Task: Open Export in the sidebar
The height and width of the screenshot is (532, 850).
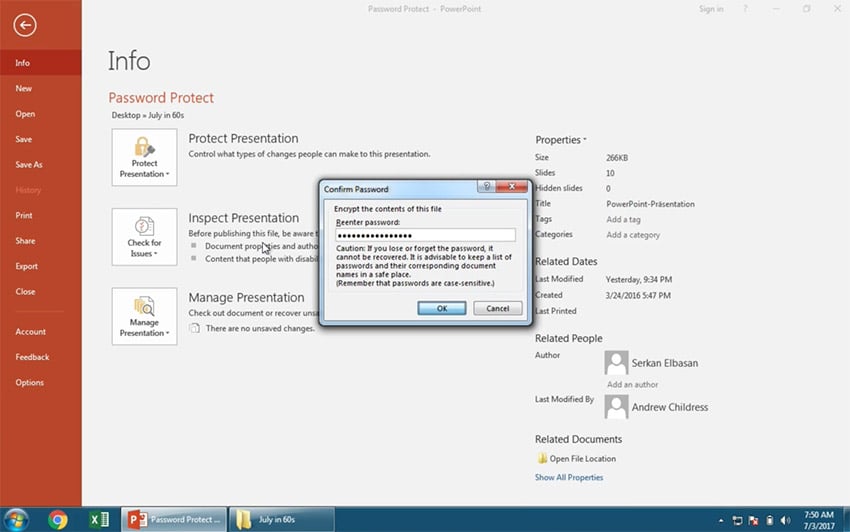Action: coord(41,266)
